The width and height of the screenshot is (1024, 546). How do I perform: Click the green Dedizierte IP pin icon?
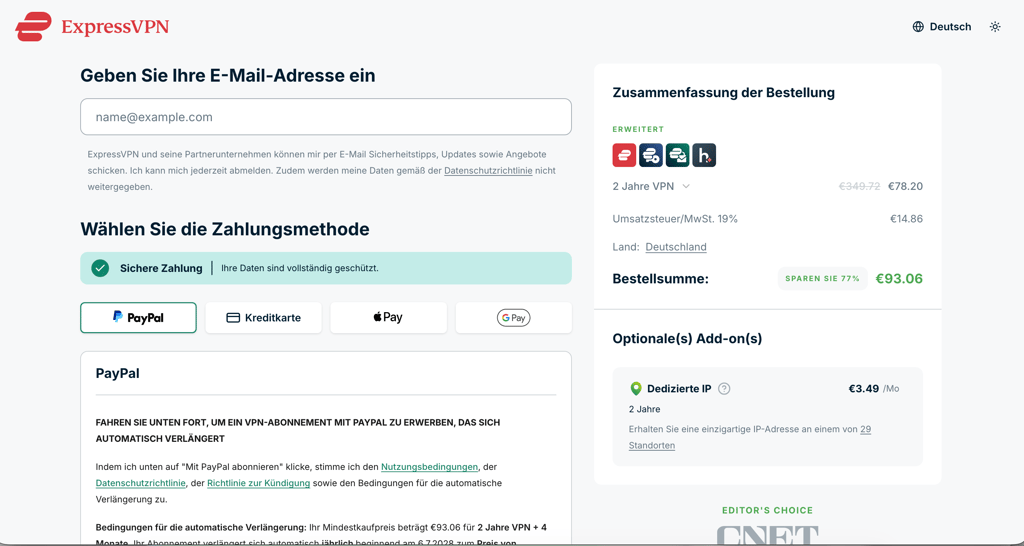[635, 389]
